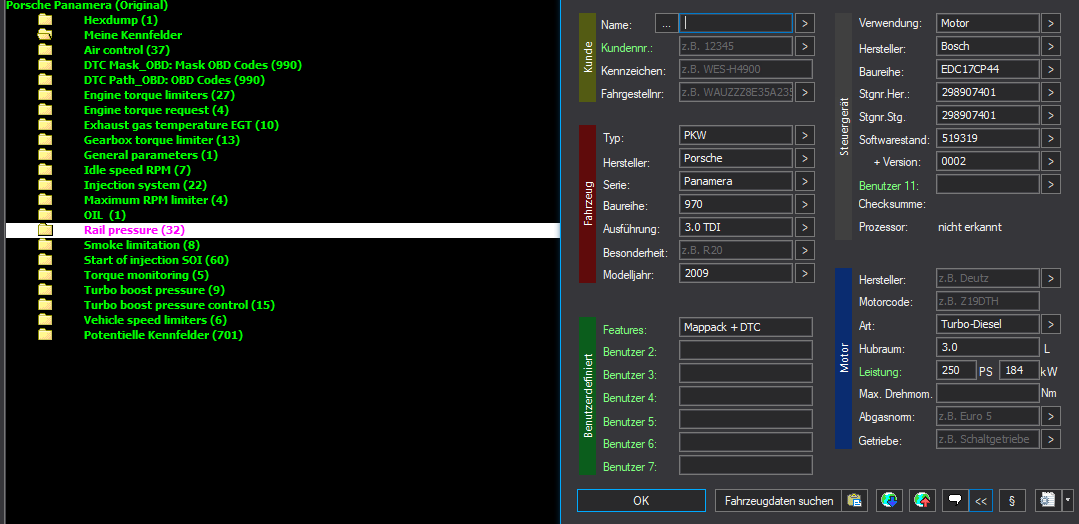Screen dimensions: 1079x524
Task: Select DTC Path_OBD: OBD Codes (990)
Action: (174, 80)
